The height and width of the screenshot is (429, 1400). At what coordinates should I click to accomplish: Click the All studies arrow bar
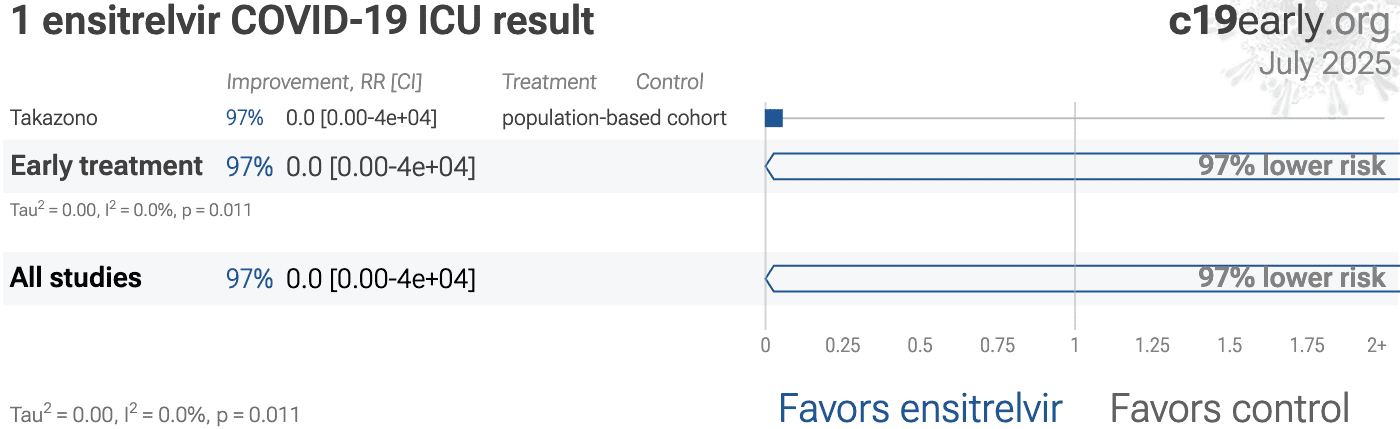click(x=1078, y=278)
